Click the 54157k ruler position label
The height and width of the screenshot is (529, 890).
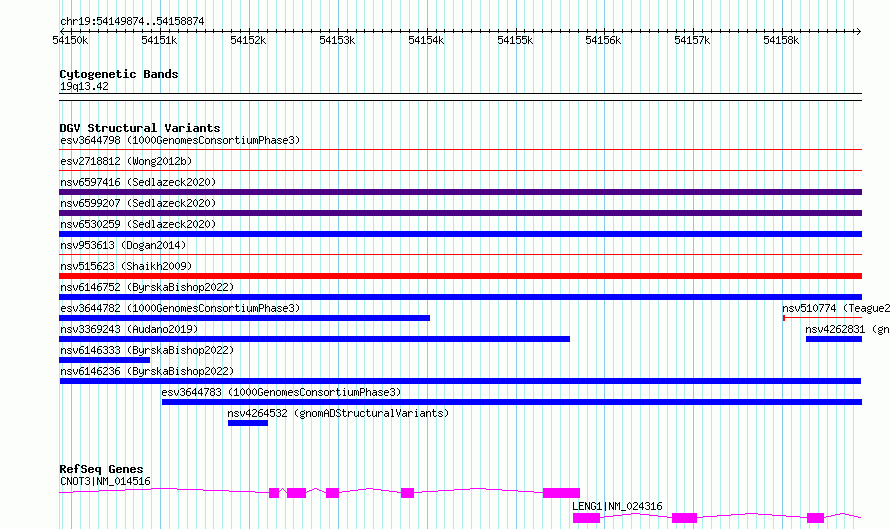692,40
